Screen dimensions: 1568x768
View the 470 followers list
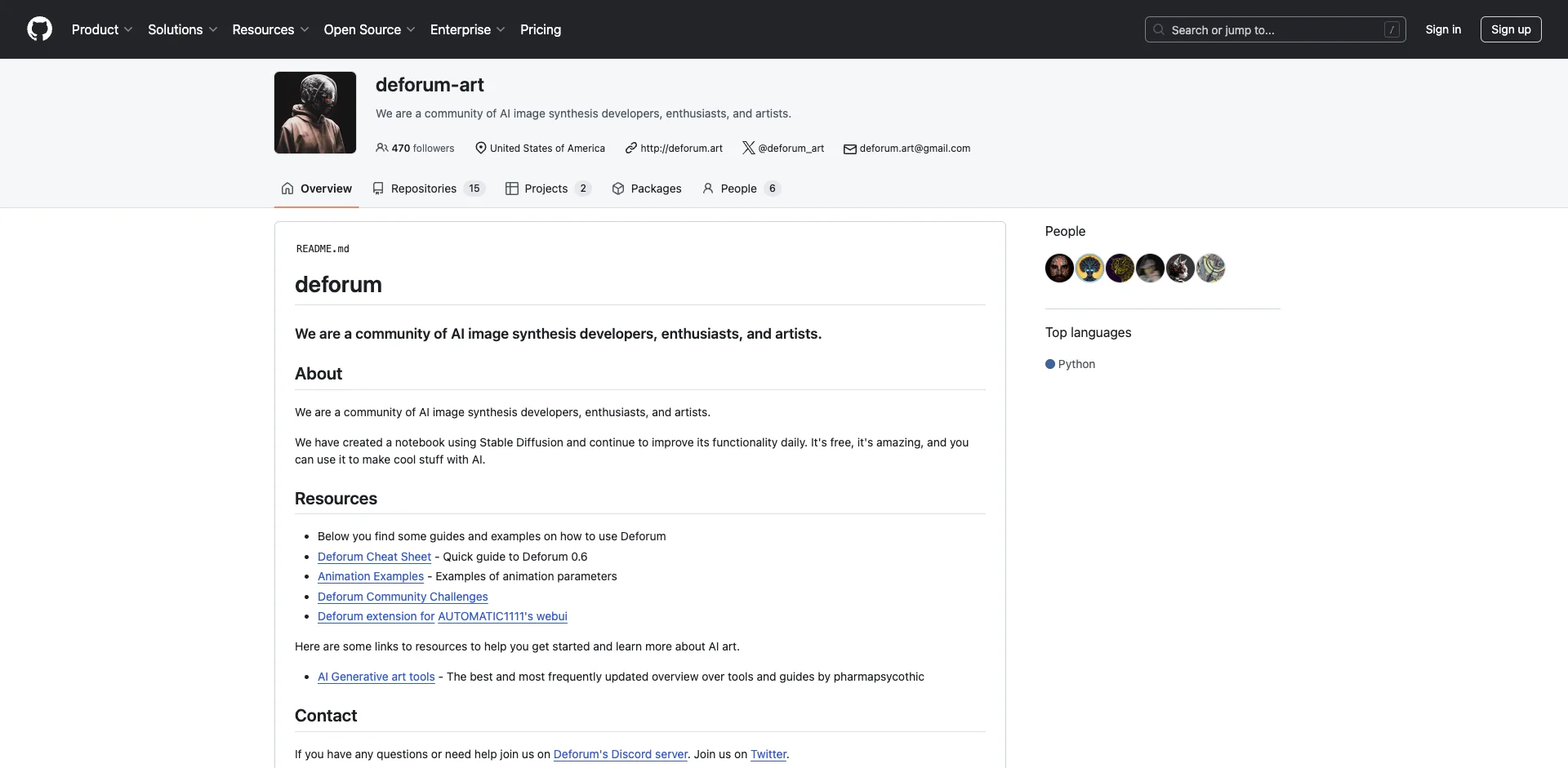[x=415, y=149]
